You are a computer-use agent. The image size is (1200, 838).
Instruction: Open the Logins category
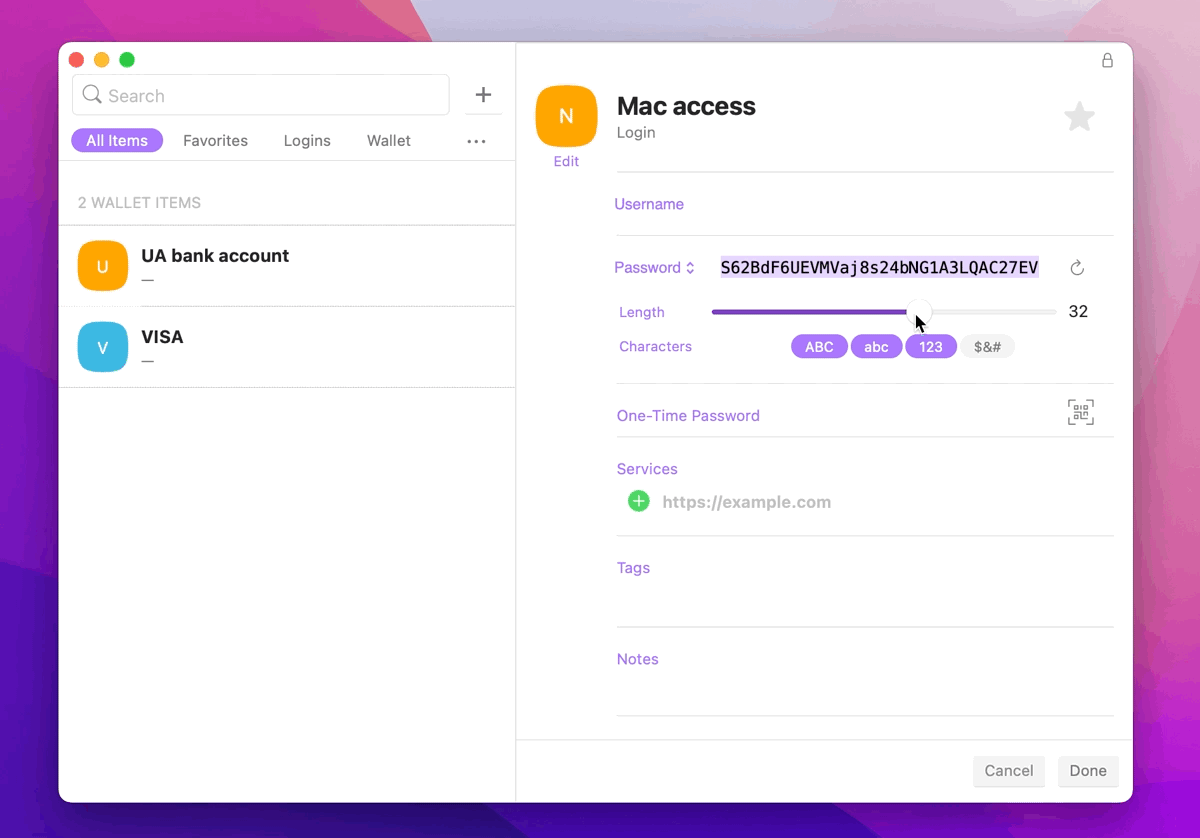click(307, 140)
